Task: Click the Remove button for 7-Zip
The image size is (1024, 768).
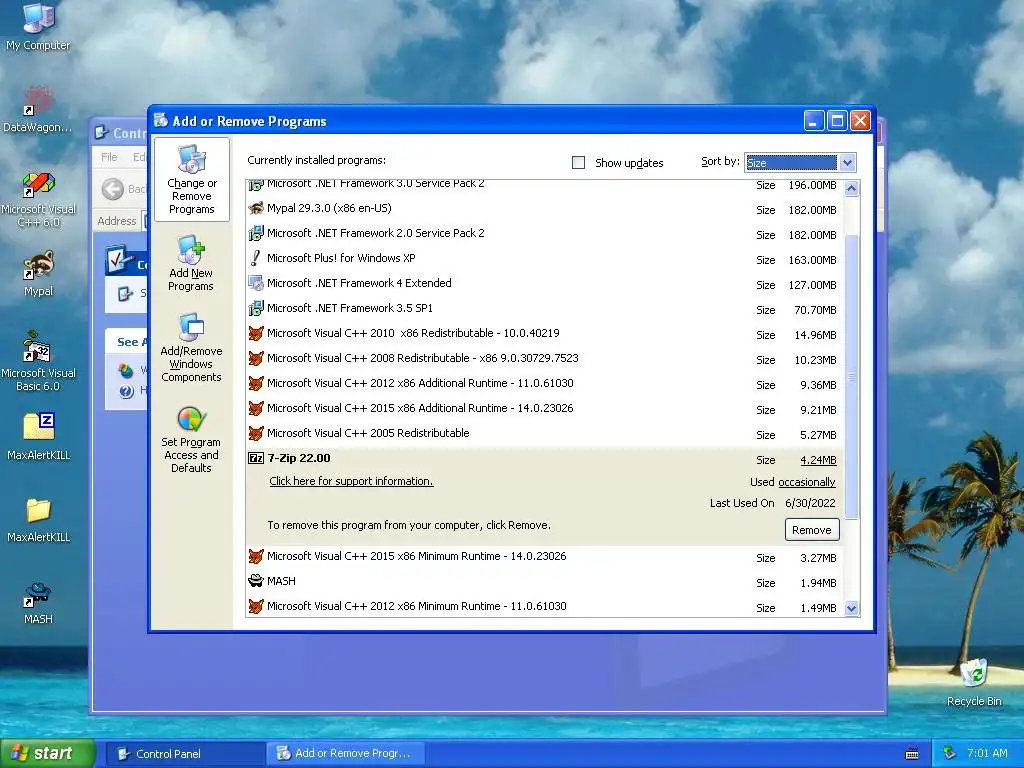Action: pos(812,530)
